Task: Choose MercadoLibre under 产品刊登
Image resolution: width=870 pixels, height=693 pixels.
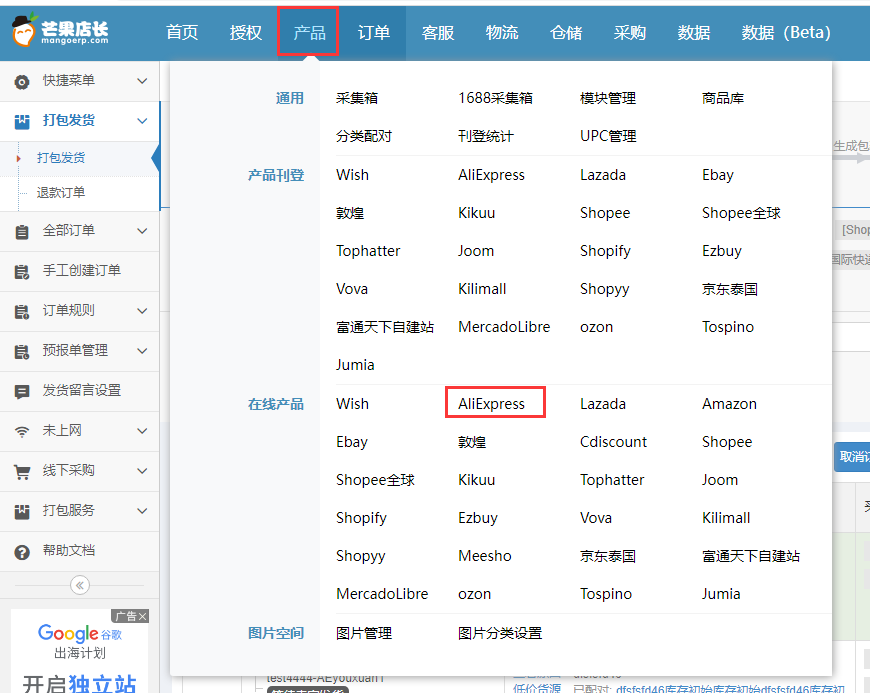Action: coord(504,327)
